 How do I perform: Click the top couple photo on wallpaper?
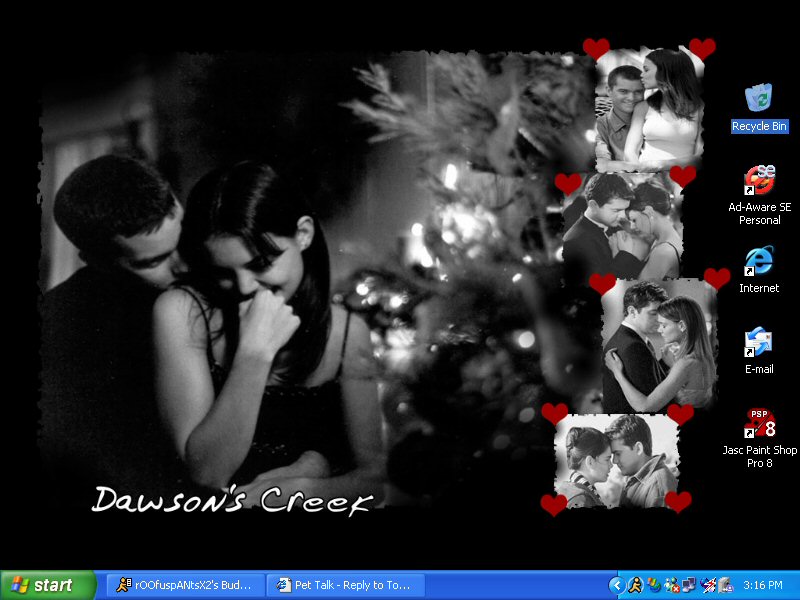[648, 108]
